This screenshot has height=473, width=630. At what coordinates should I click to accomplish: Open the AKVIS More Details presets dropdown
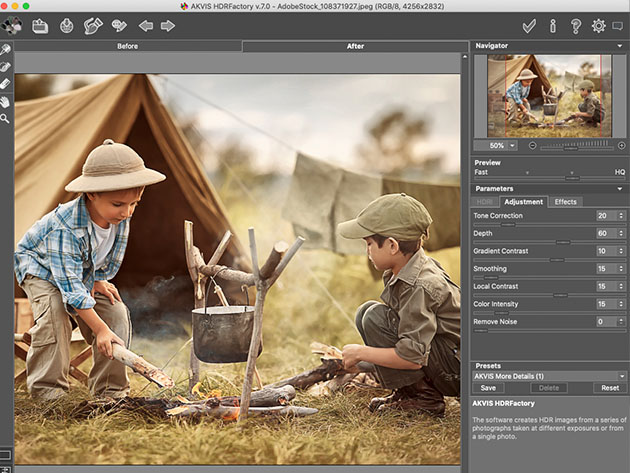(x=620, y=376)
